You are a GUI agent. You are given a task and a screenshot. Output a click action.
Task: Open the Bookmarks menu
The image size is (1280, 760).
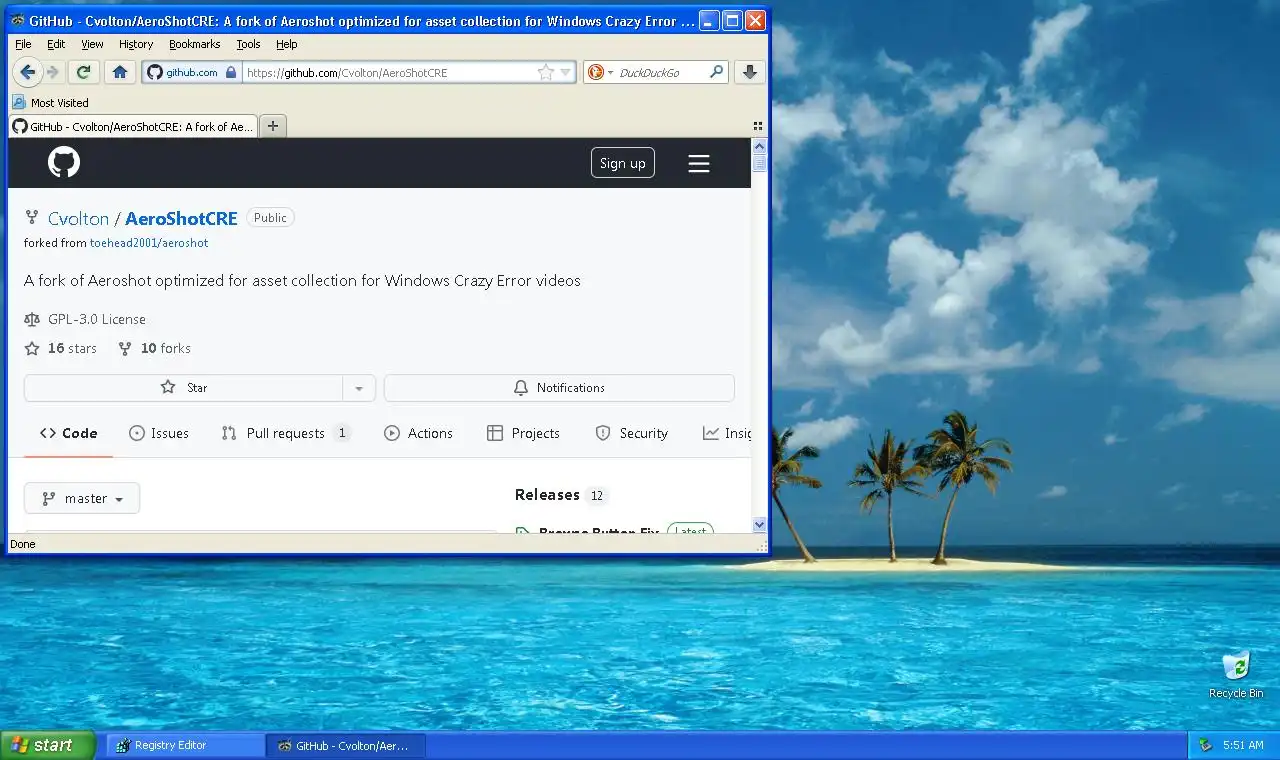(194, 44)
